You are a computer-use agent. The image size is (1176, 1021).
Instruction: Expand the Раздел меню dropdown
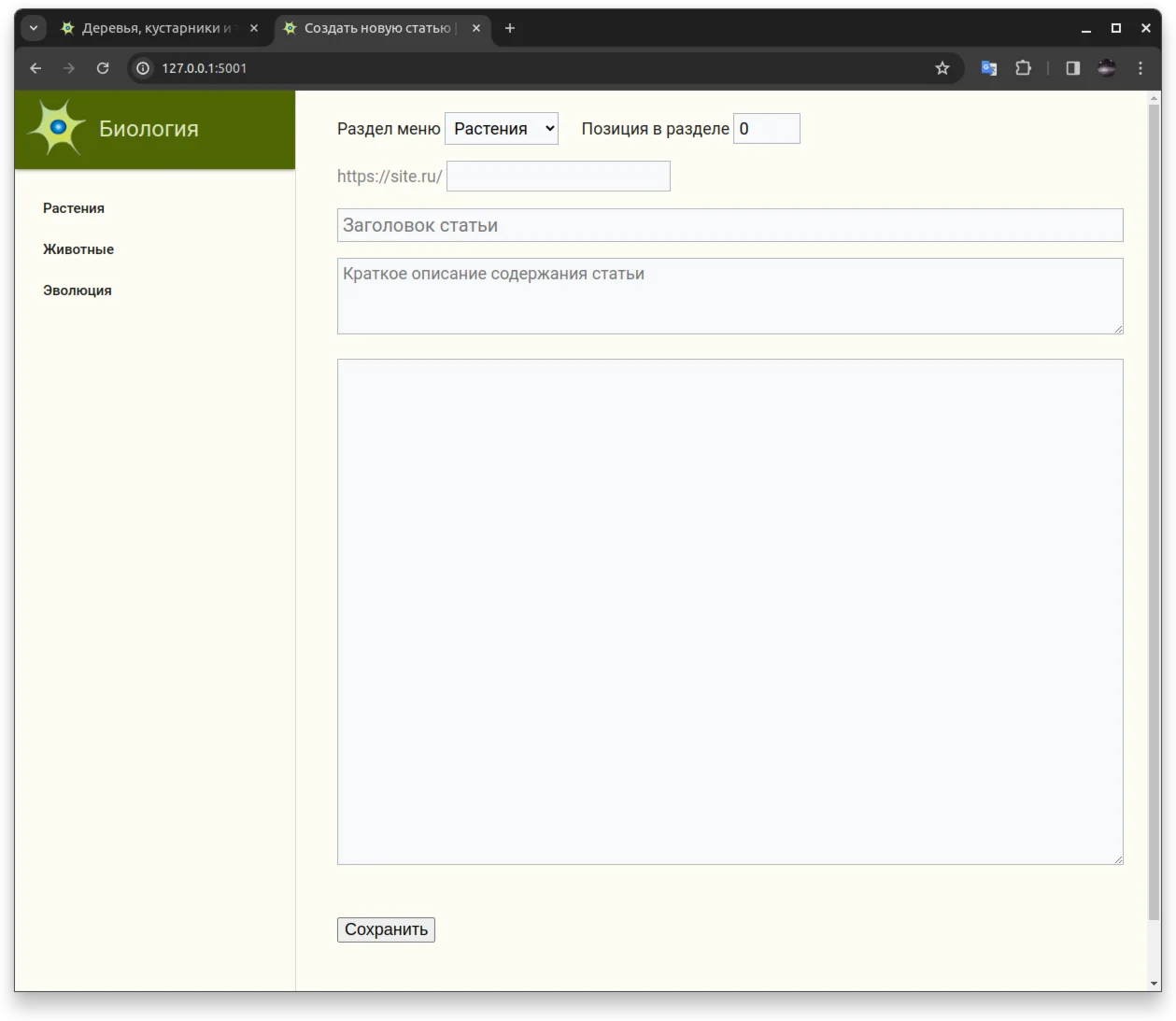point(502,129)
